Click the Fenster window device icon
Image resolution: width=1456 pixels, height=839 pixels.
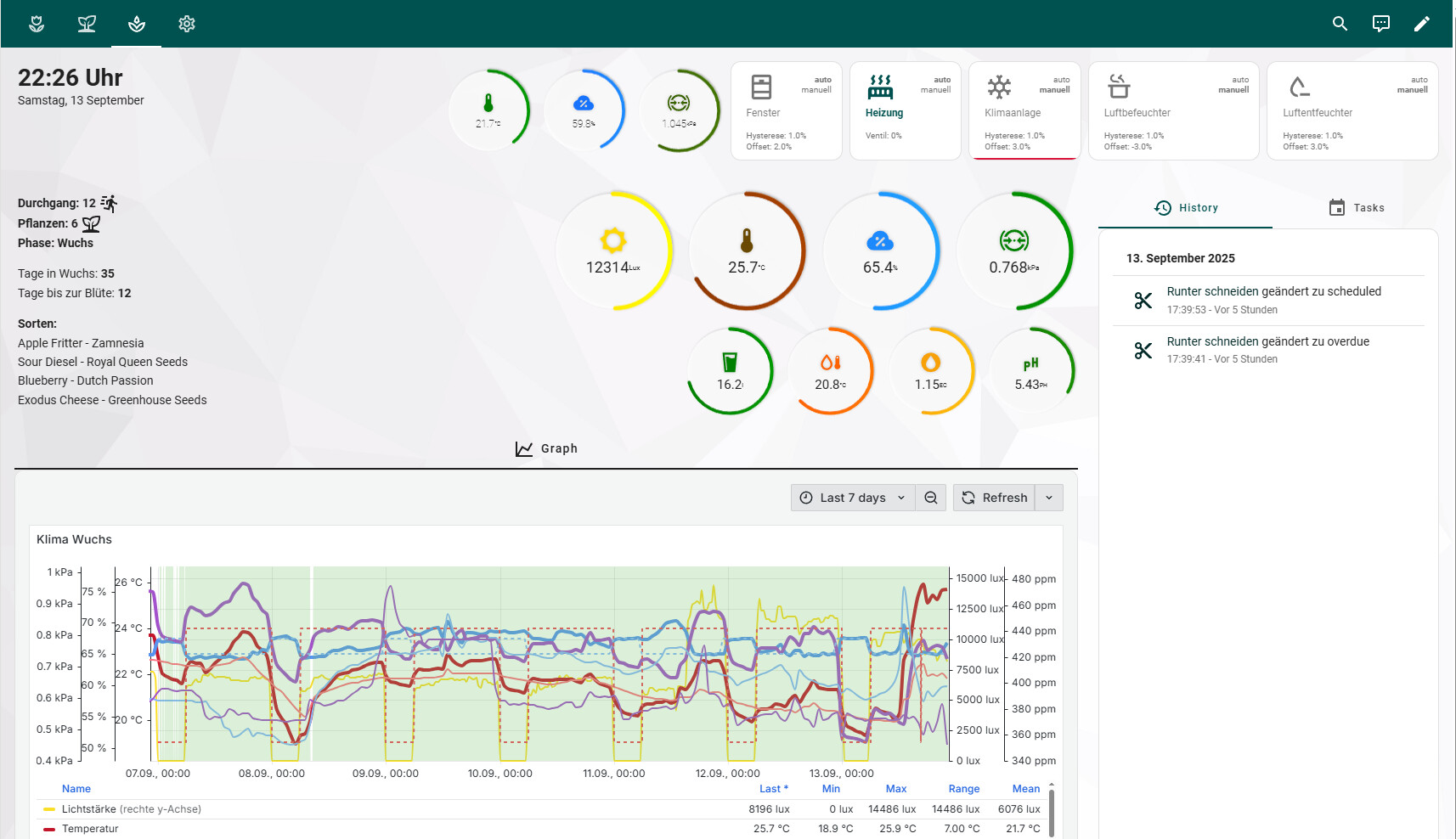tap(761, 87)
